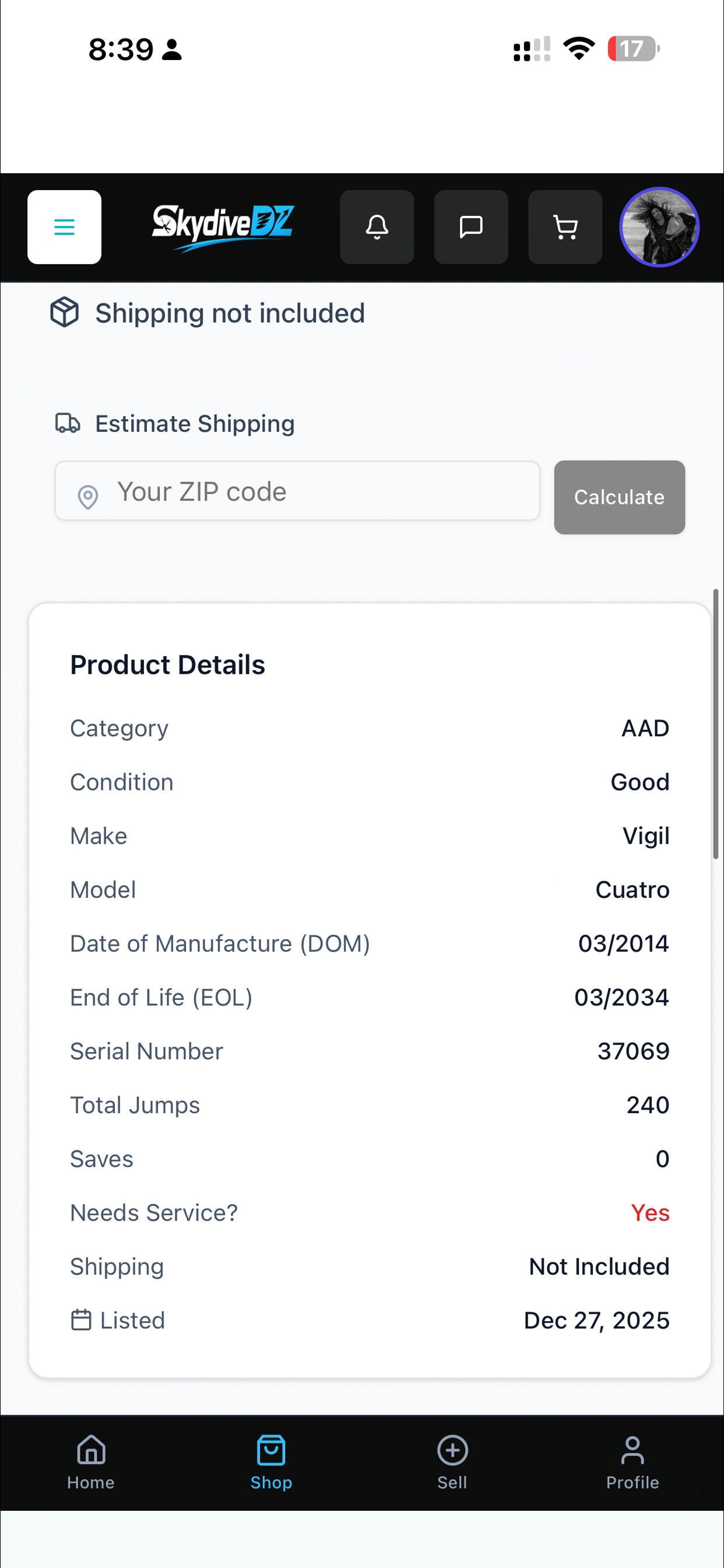Image resolution: width=724 pixels, height=1568 pixels.
Task: Click the Estimate Shipping truck icon
Action: 68,423
